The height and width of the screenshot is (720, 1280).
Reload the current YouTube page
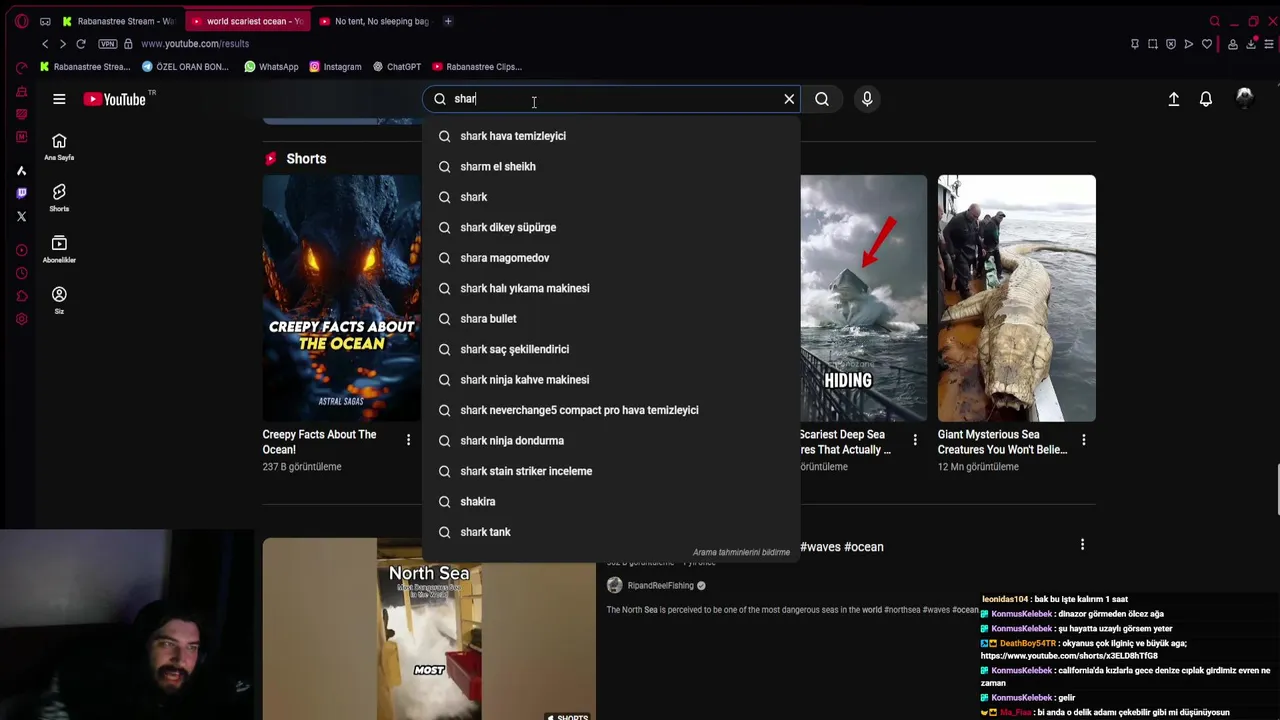(81, 44)
